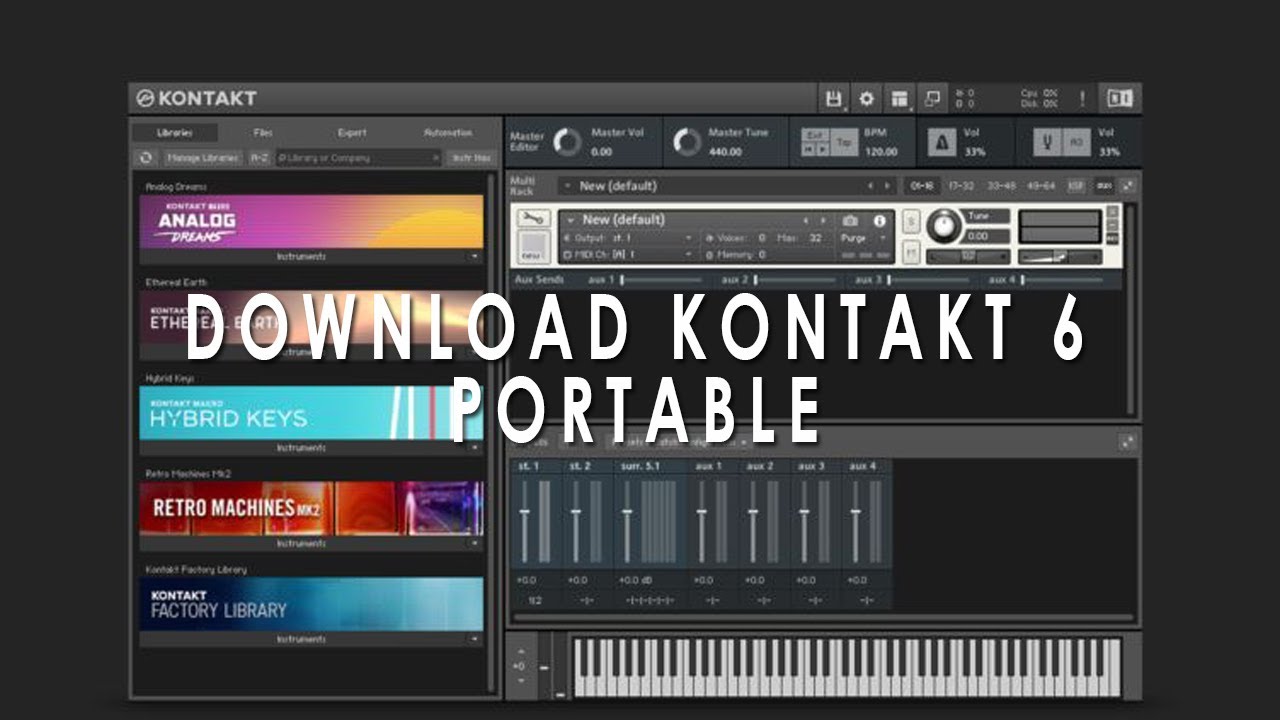Click the instrument Tune knob

[943, 226]
